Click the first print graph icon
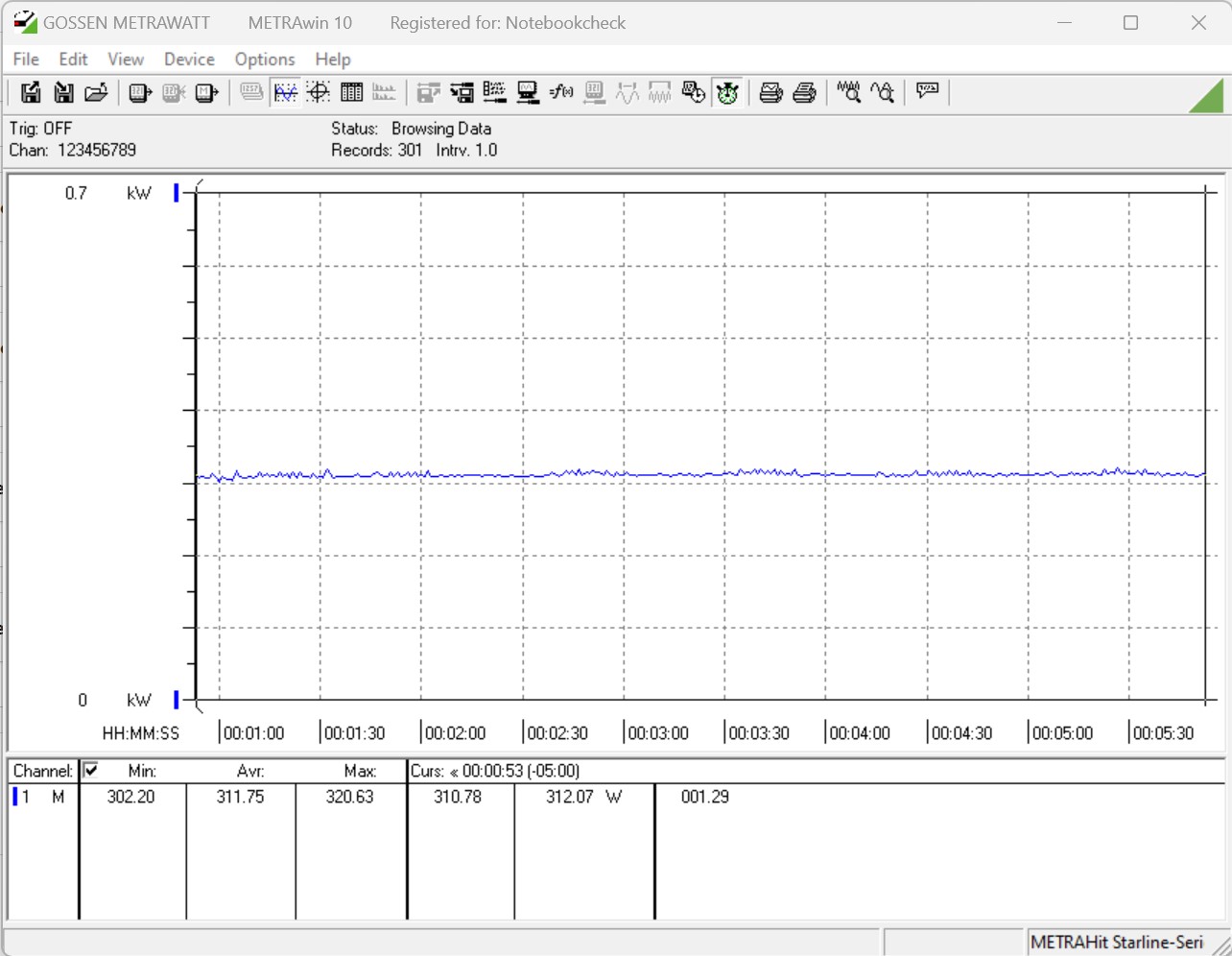Viewport: 1232px width, 956px height. (770, 92)
